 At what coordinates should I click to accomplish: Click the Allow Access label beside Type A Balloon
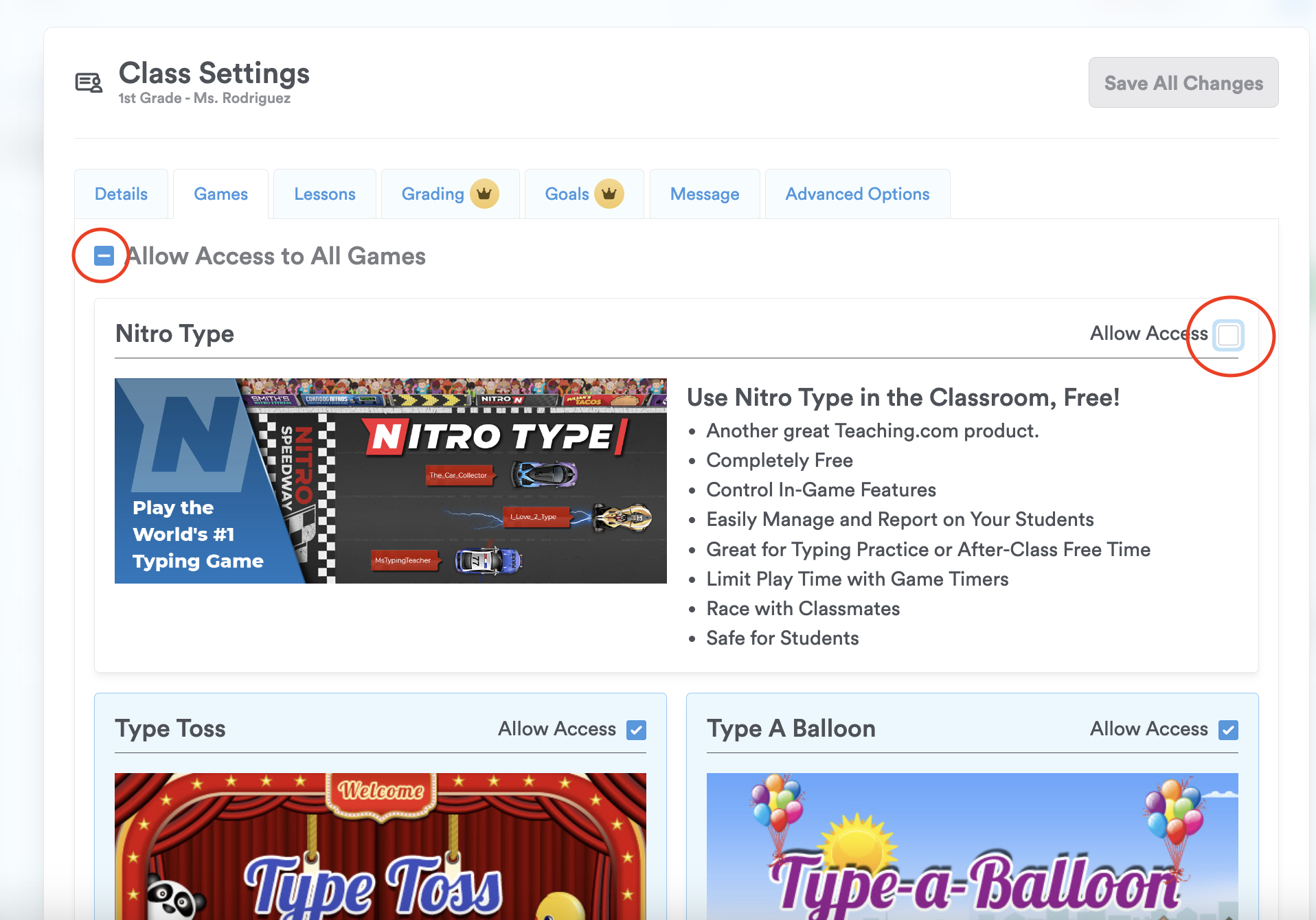coord(1149,729)
